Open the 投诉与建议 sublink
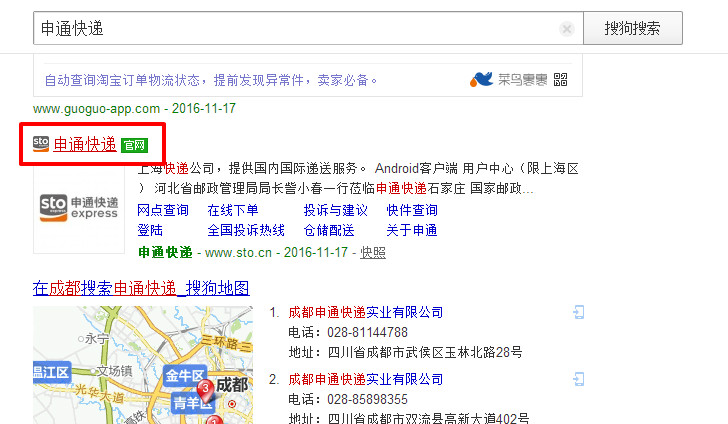Image resolution: width=728 pixels, height=424 pixels. pyautogui.click(x=336, y=210)
